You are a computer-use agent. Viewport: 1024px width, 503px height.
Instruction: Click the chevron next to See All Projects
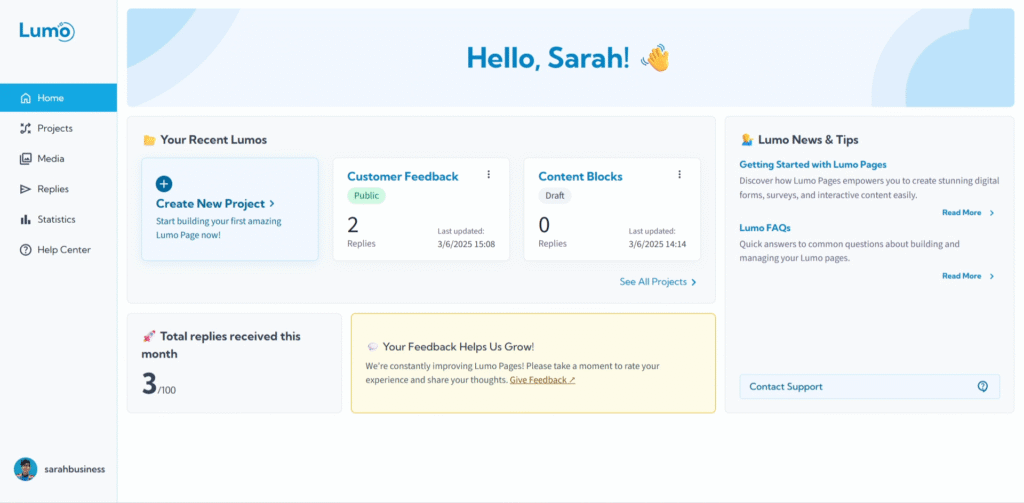pyautogui.click(x=694, y=282)
